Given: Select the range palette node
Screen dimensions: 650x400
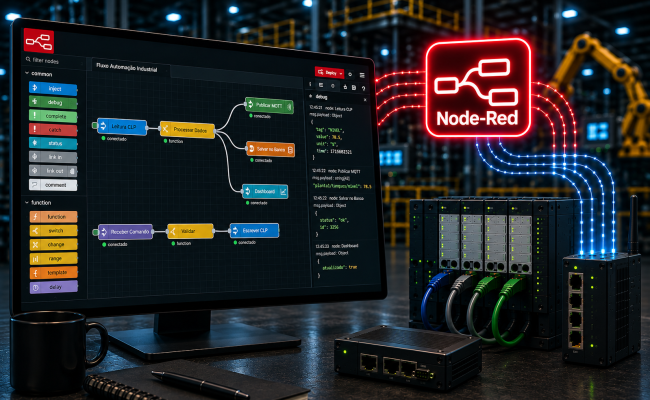Looking at the screenshot, I should pos(53,259).
